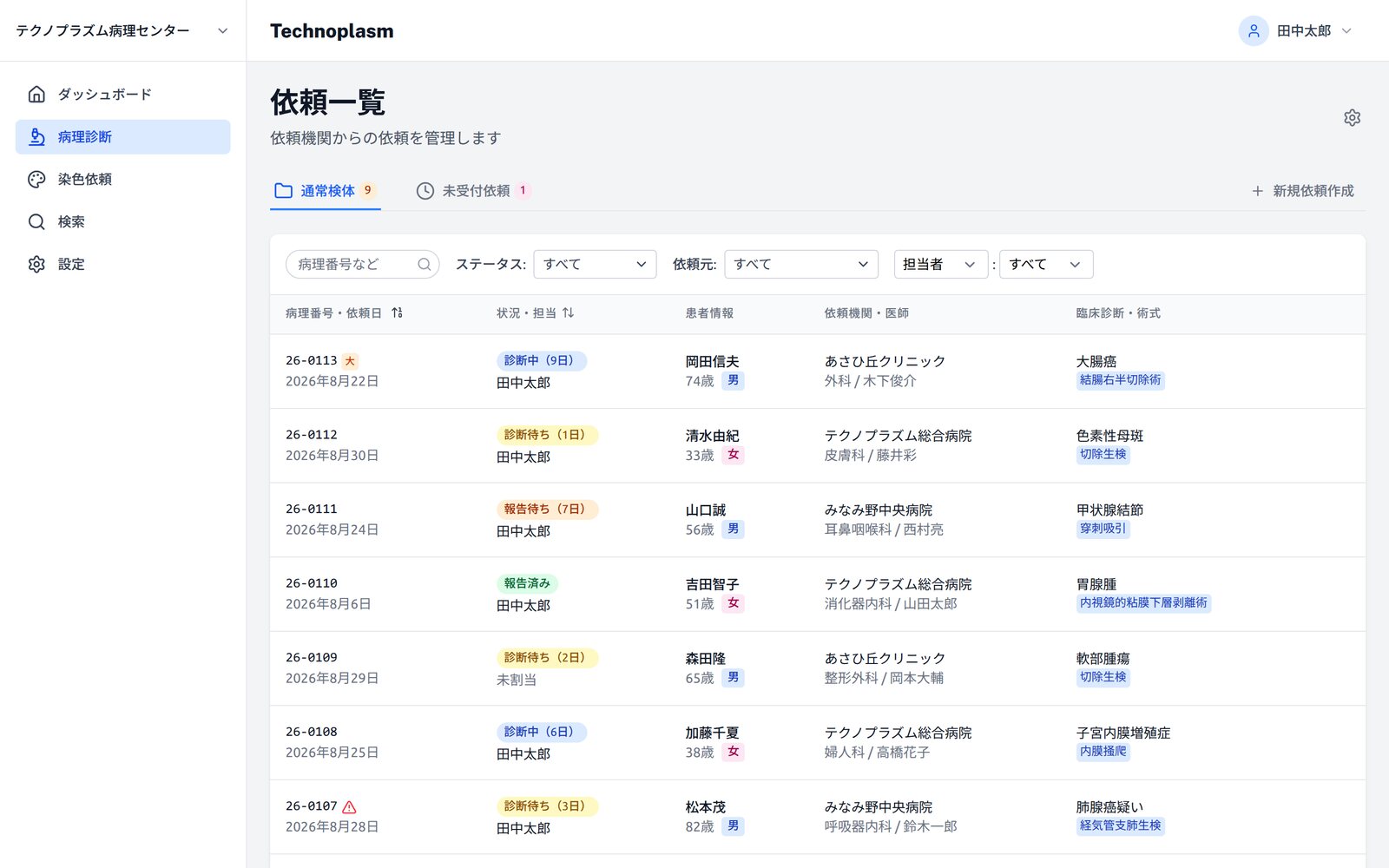Open page settings gear at top right
The height and width of the screenshot is (868, 1389).
1352,117
